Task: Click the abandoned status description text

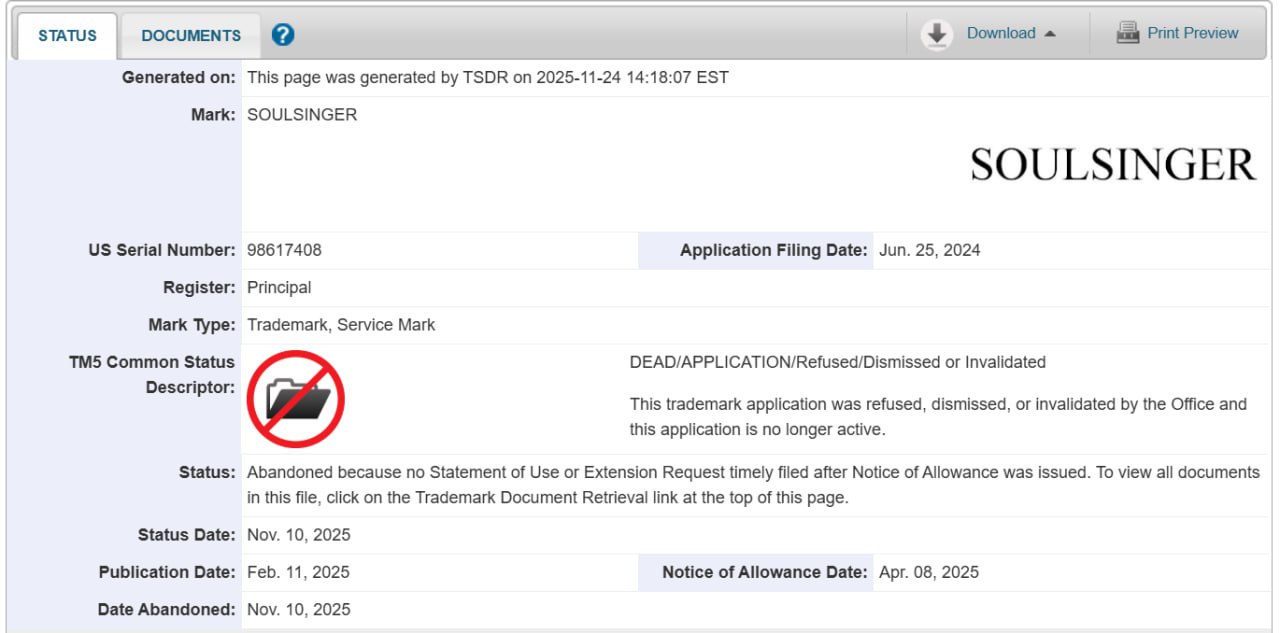Action: pos(667,472)
